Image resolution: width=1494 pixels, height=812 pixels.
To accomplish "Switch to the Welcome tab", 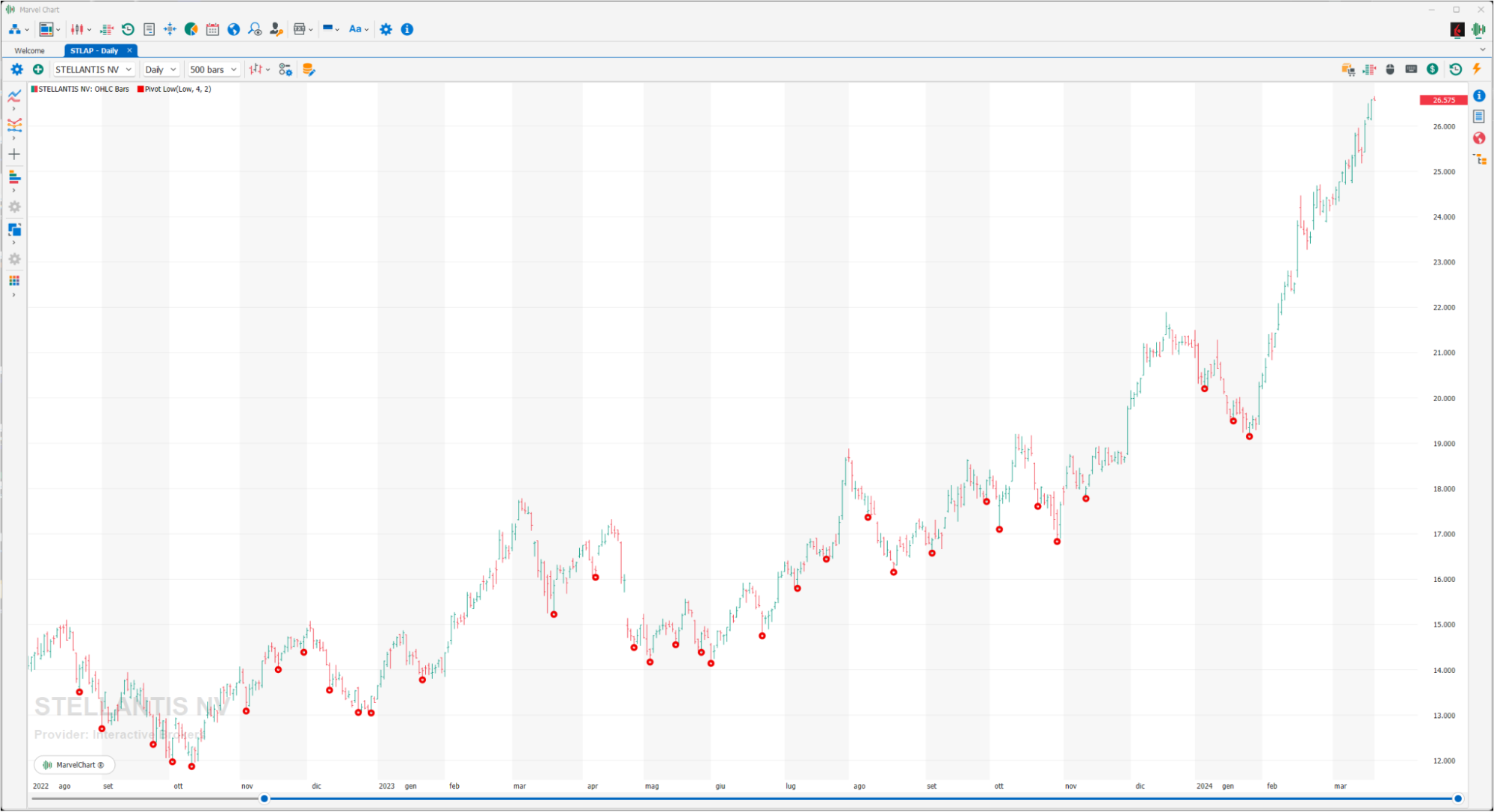I will click(30, 51).
